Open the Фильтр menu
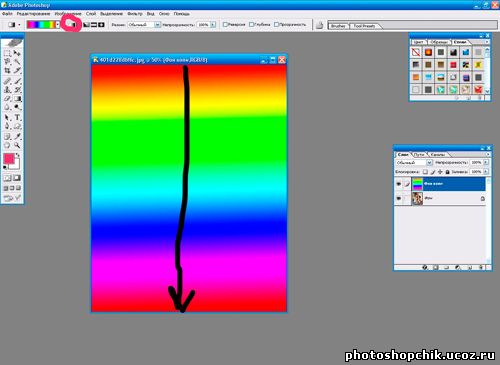The image size is (500, 365). (x=135, y=14)
